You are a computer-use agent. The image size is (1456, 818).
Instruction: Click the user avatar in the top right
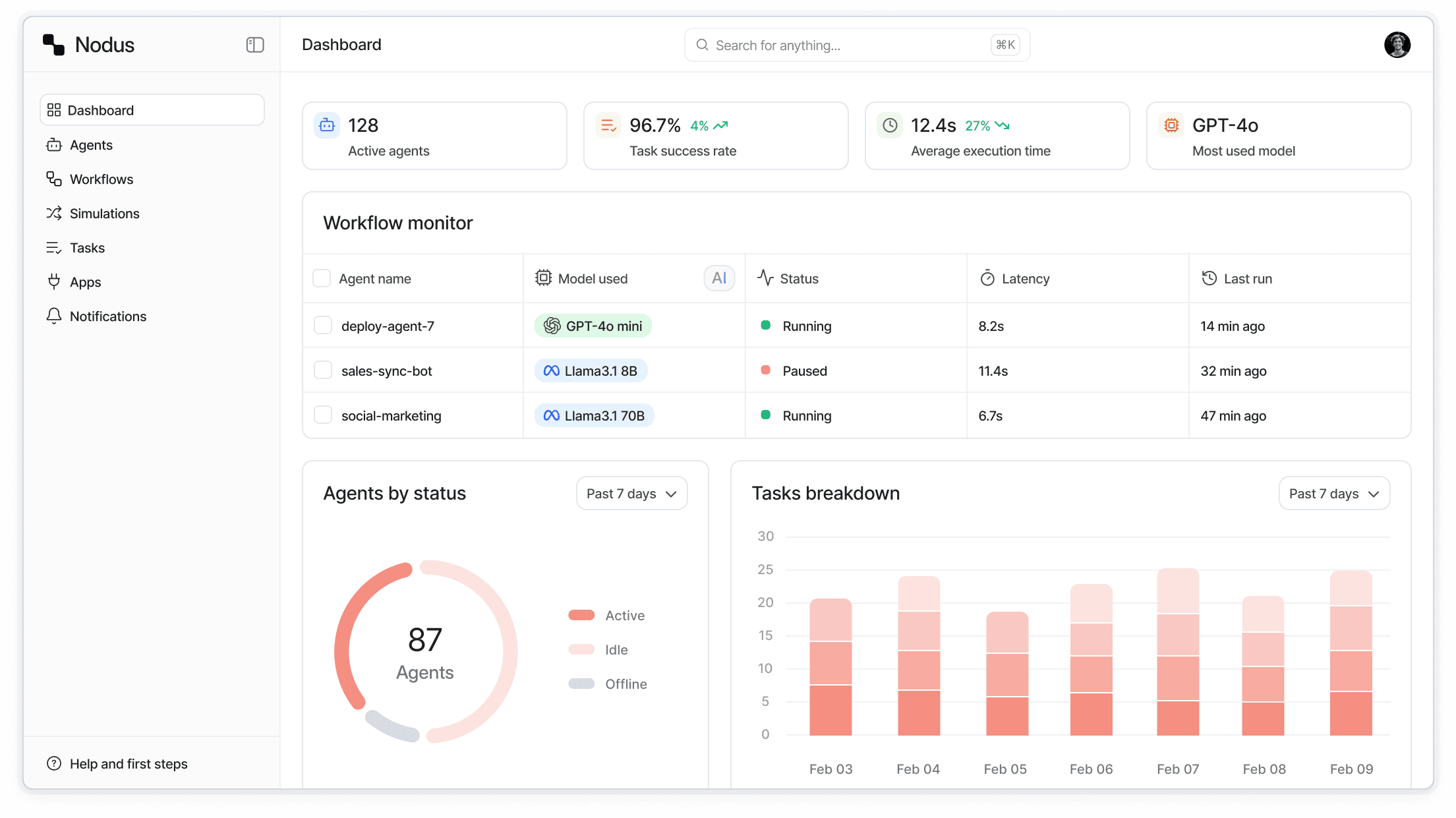click(1397, 44)
